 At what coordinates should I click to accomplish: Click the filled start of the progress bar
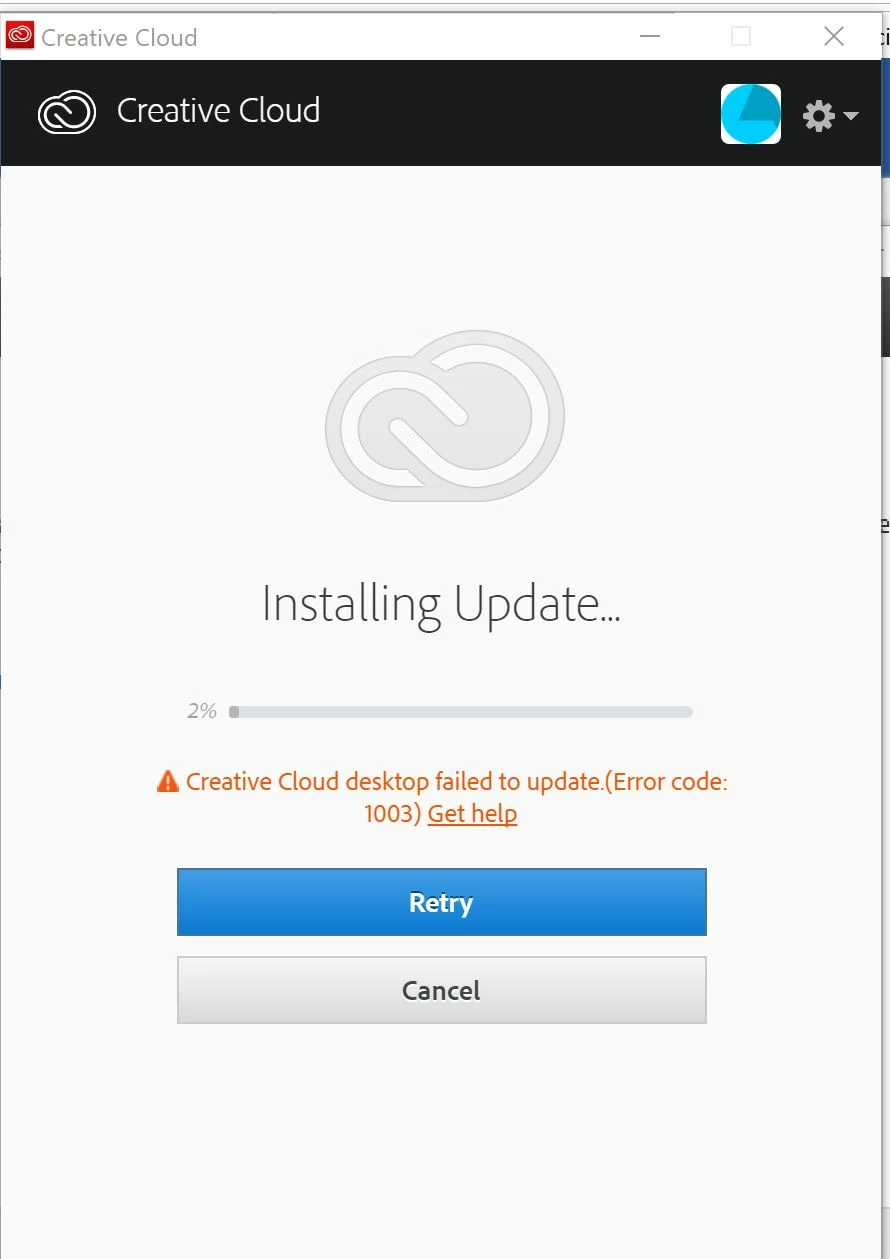(234, 712)
